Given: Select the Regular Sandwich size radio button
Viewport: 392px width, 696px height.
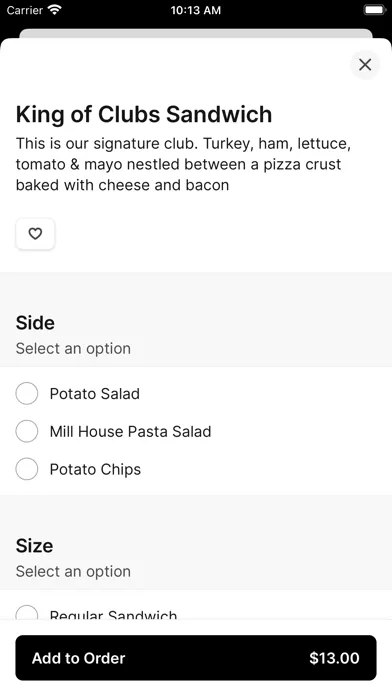Looking at the screenshot, I should point(27,613).
